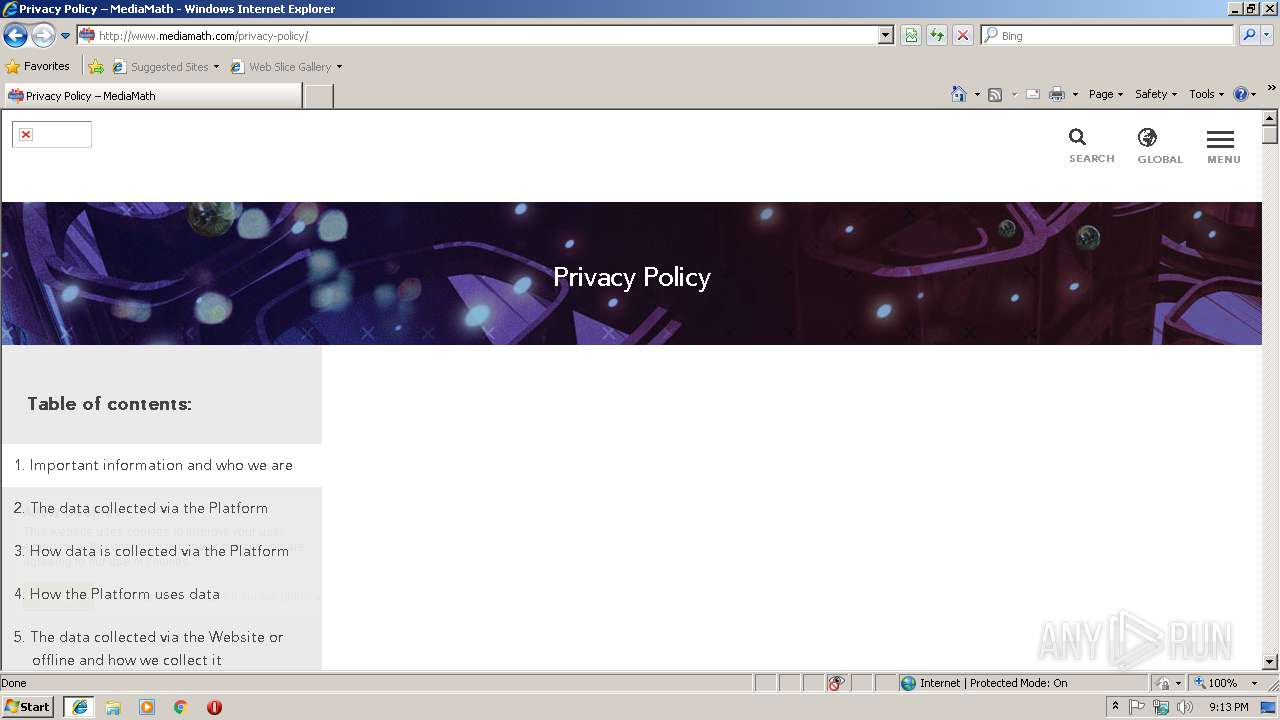Click the Compatibility View icon

point(911,35)
